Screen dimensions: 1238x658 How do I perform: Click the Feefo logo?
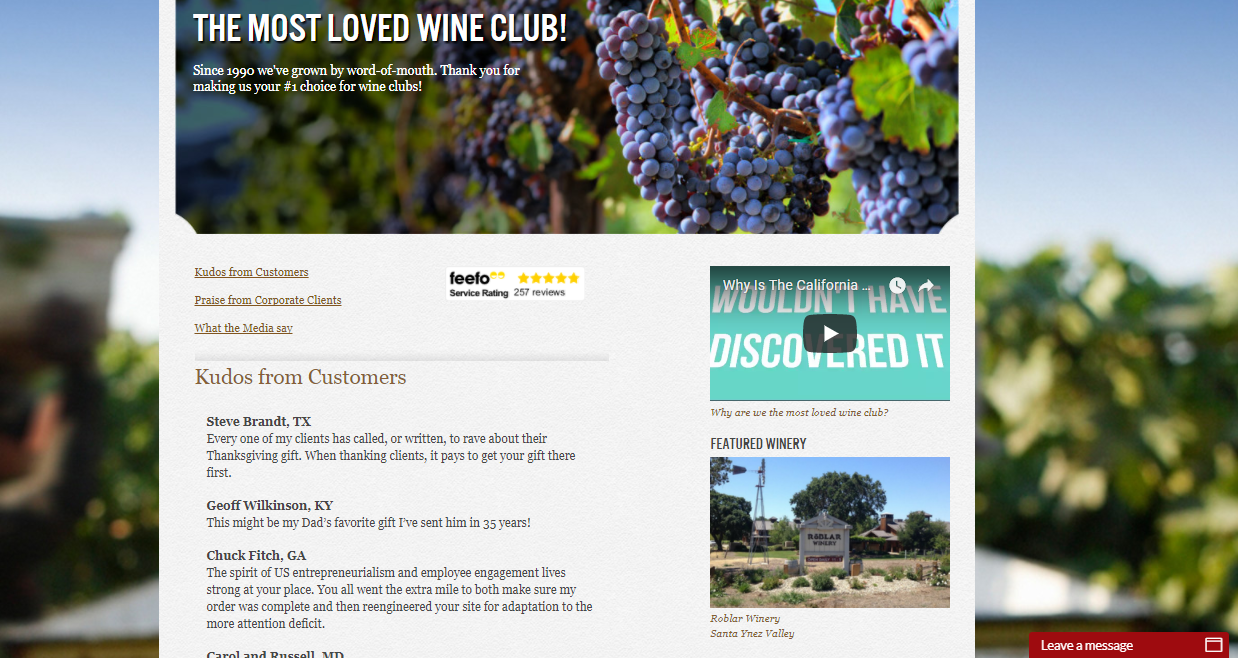pos(477,278)
